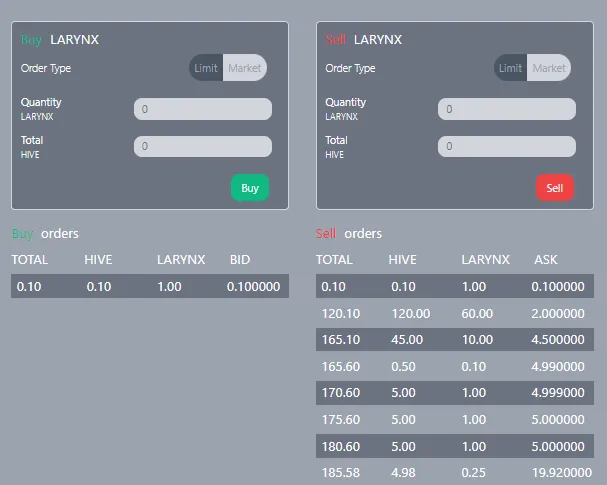Click the 4.98 HIVE cell in sell orders
The width and height of the screenshot is (607, 485).
[403, 473]
